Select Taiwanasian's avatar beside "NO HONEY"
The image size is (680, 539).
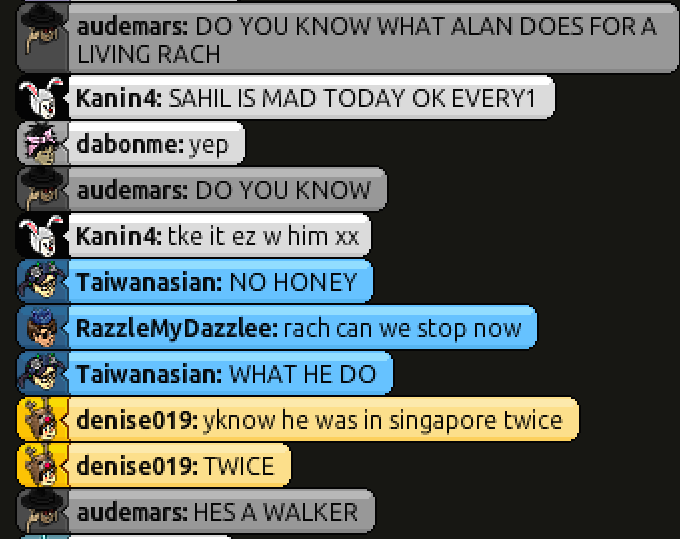(42, 281)
